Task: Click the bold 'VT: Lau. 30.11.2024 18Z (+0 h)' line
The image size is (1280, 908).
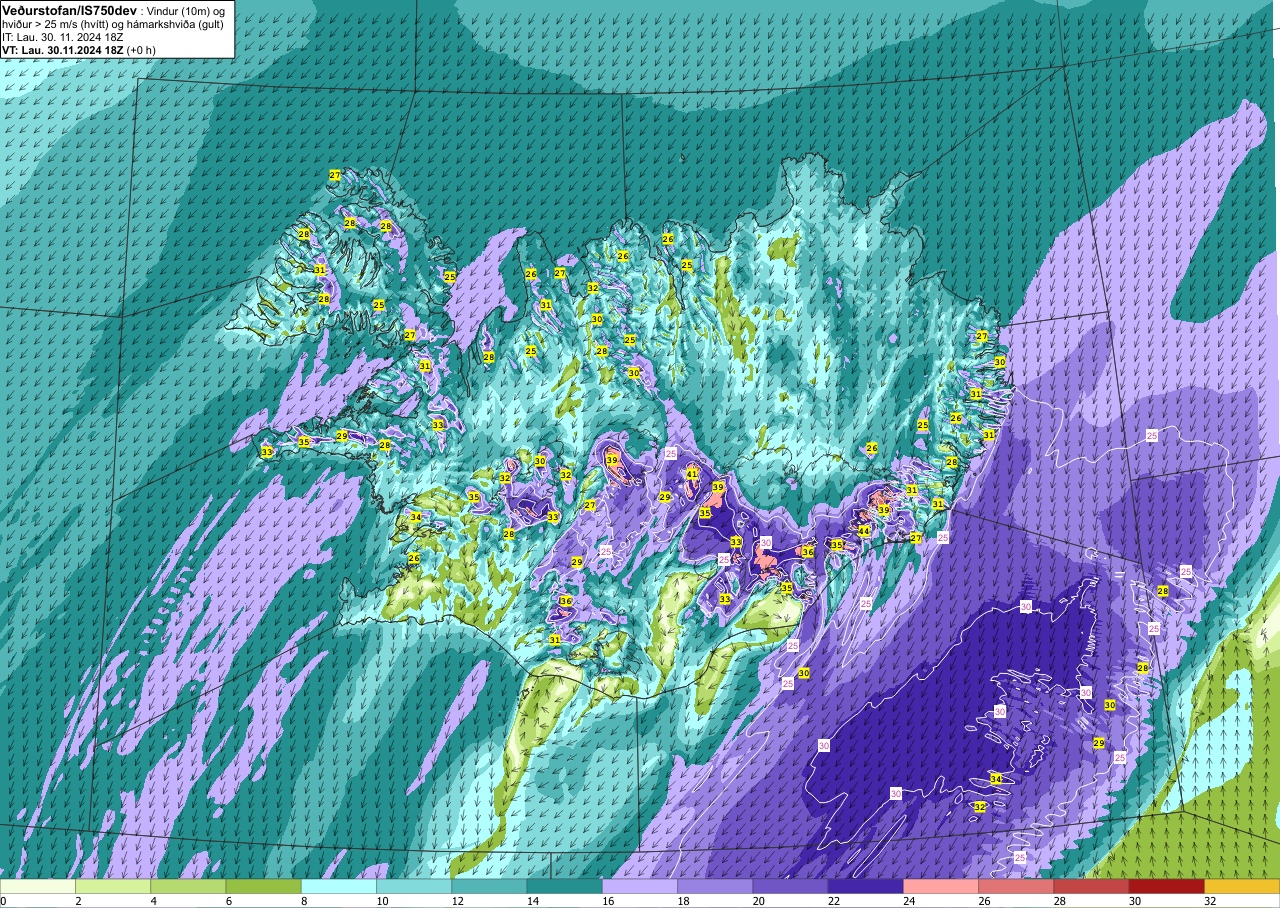Action: coord(79,50)
